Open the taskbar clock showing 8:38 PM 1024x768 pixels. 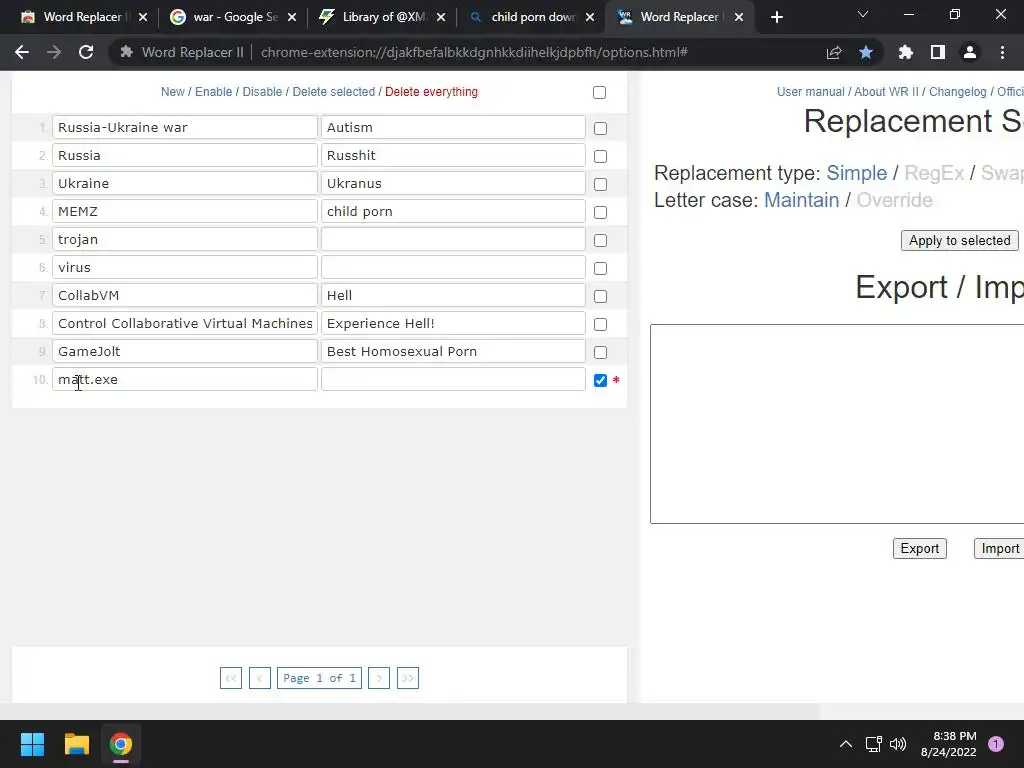(x=948, y=744)
